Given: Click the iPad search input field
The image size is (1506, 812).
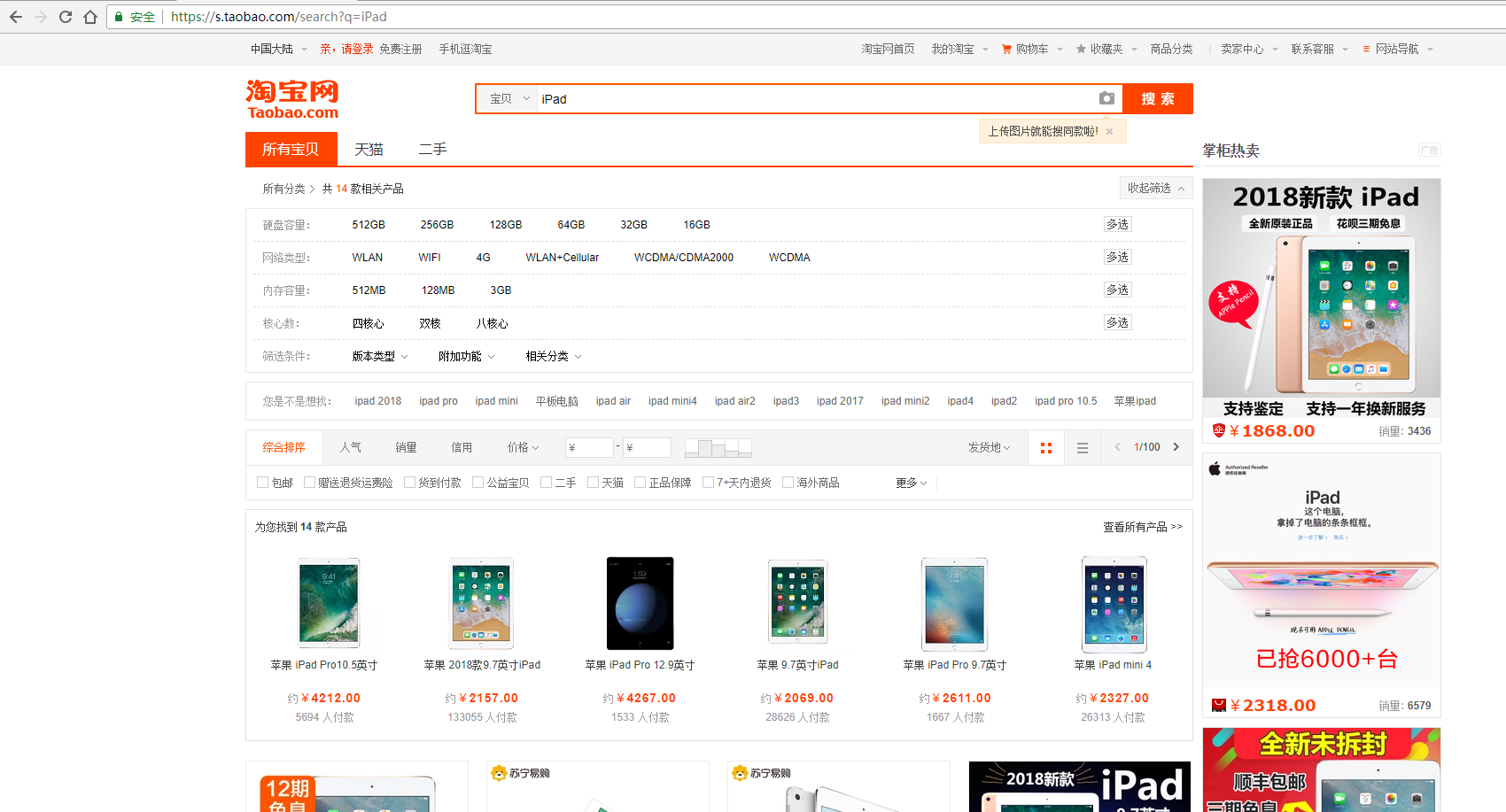Looking at the screenshot, I should (815, 99).
